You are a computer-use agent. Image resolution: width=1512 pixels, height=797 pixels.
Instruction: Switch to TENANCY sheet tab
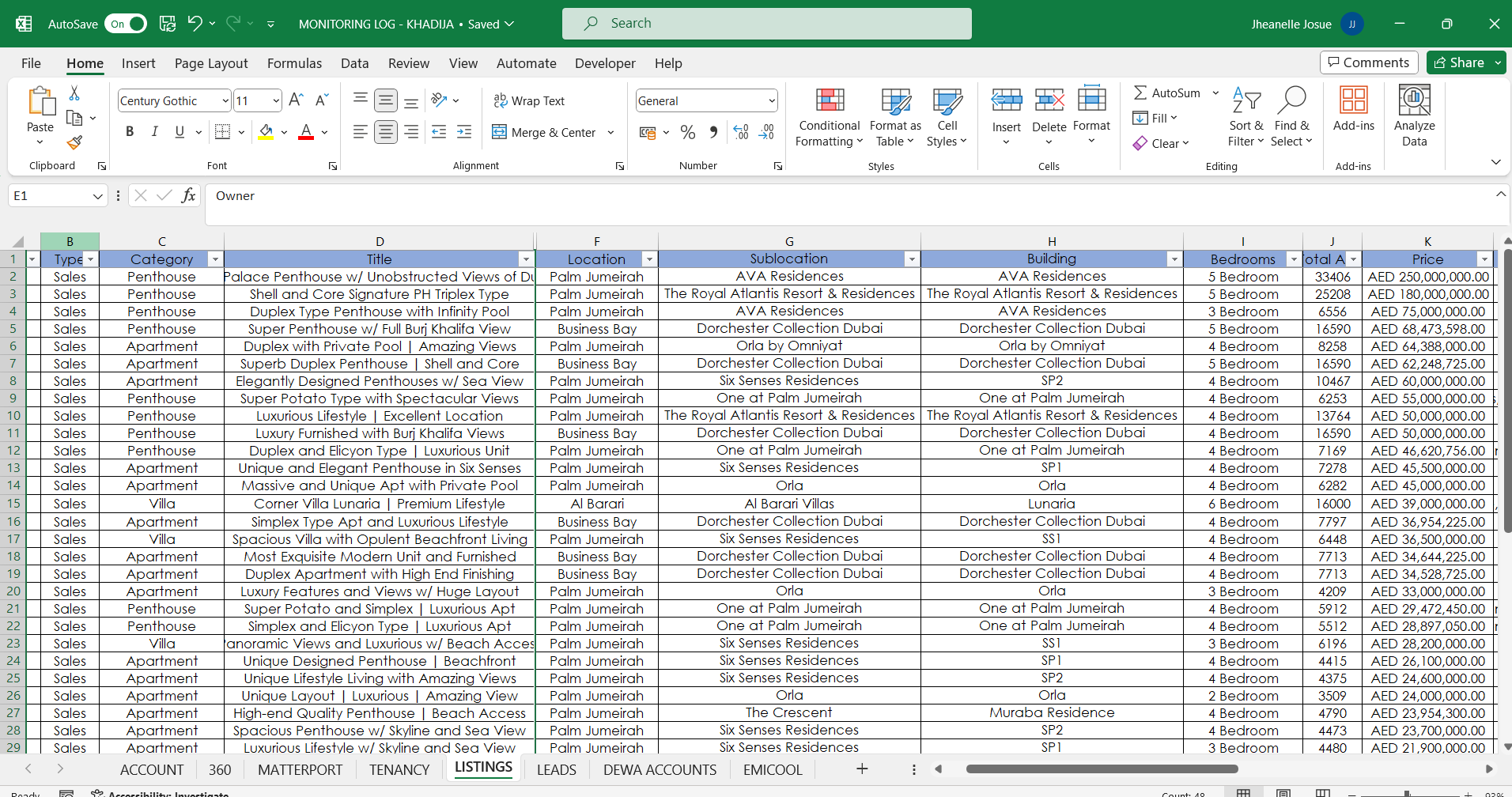point(399,769)
